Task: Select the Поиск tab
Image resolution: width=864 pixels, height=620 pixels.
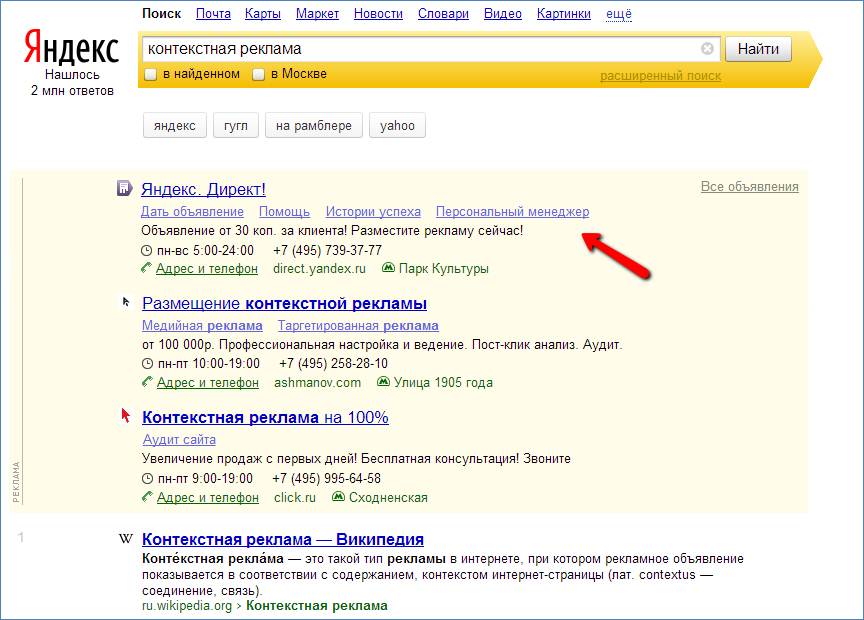Action: [161, 13]
